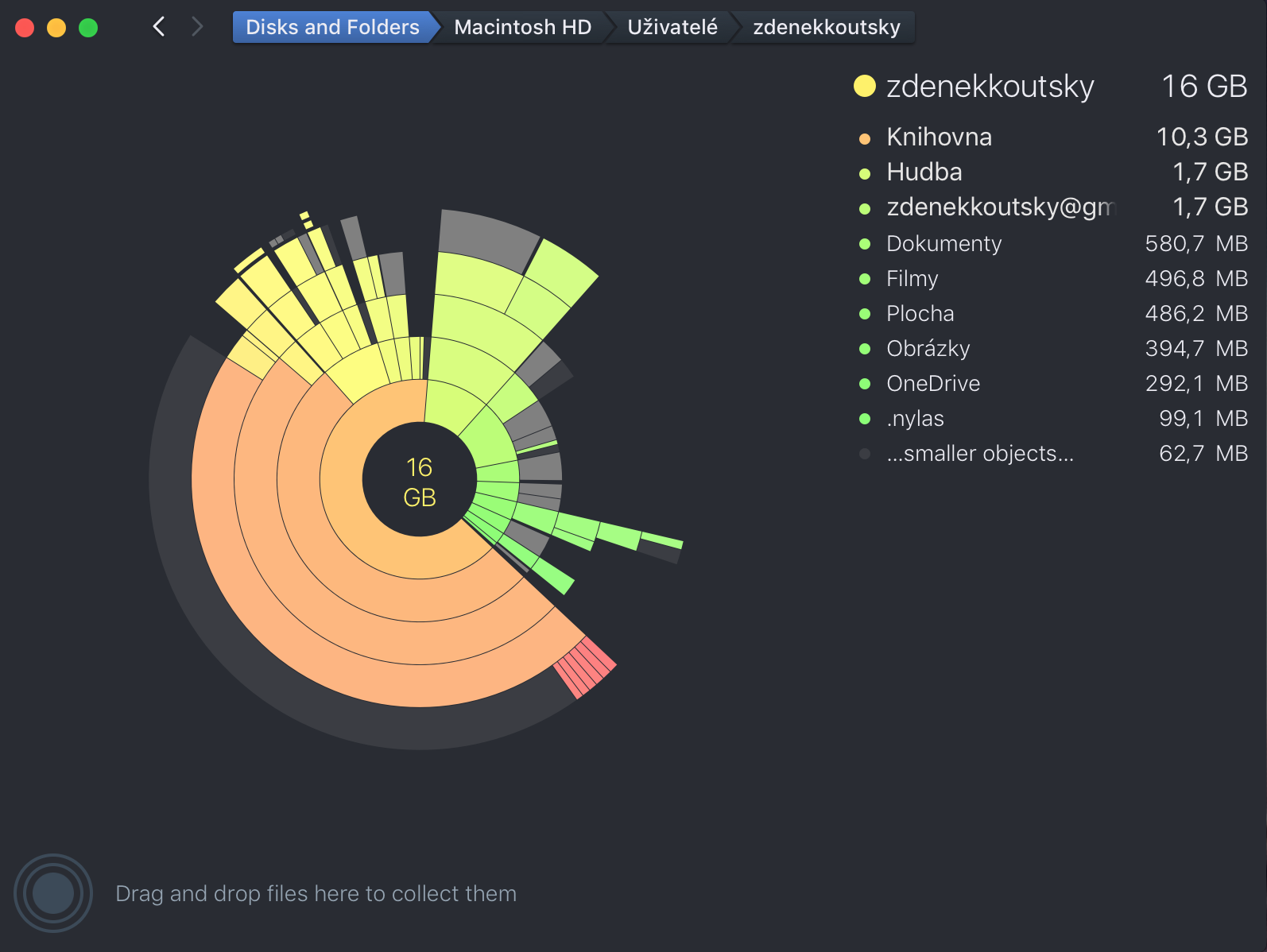Click the orange dot next to Knihovna
Viewport: 1267px width, 952px height.
point(865,138)
